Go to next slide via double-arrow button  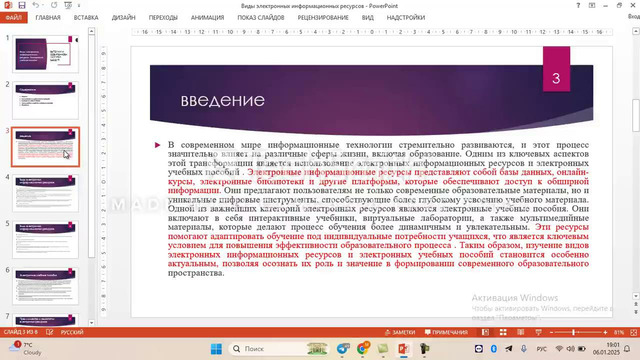click(x=636, y=312)
